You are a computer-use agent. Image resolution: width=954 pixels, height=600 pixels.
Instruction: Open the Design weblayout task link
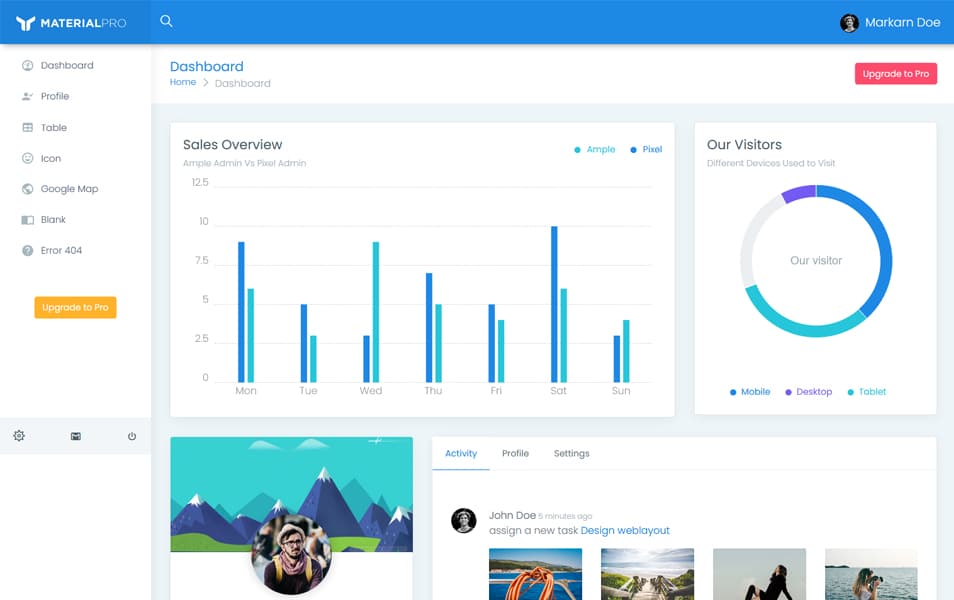pos(627,530)
